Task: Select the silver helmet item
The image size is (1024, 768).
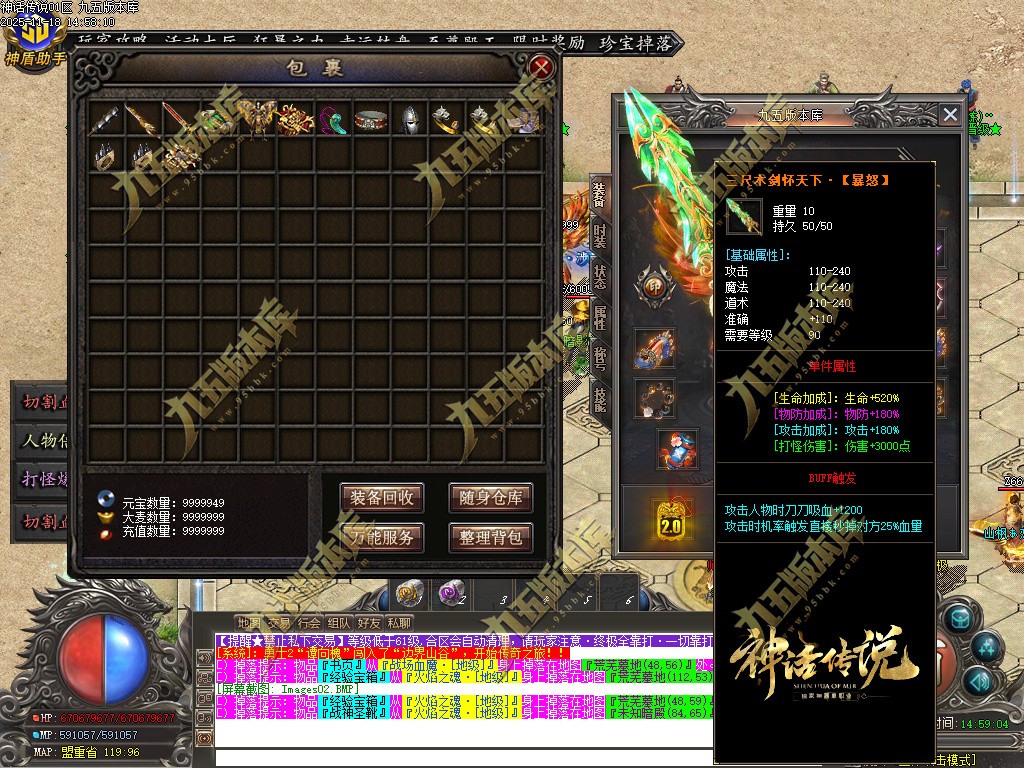Action: (409, 120)
